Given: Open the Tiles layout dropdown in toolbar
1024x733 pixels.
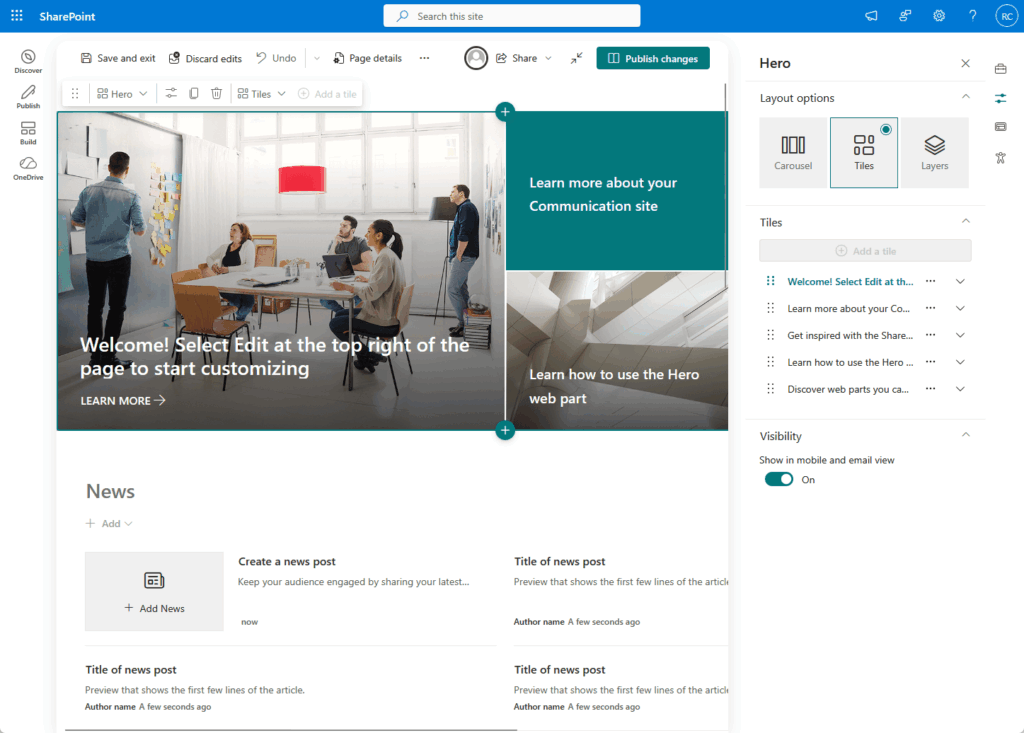Looking at the screenshot, I should pyautogui.click(x=261, y=94).
